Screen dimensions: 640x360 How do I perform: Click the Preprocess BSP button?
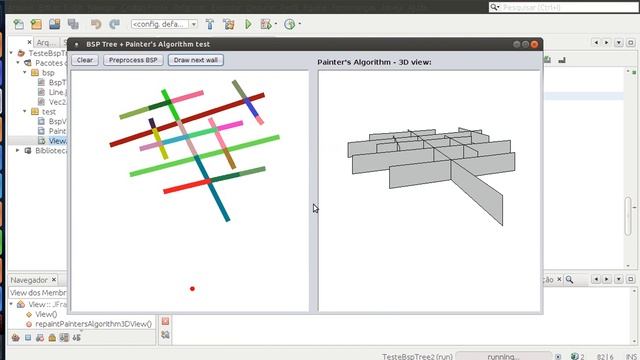click(133, 60)
